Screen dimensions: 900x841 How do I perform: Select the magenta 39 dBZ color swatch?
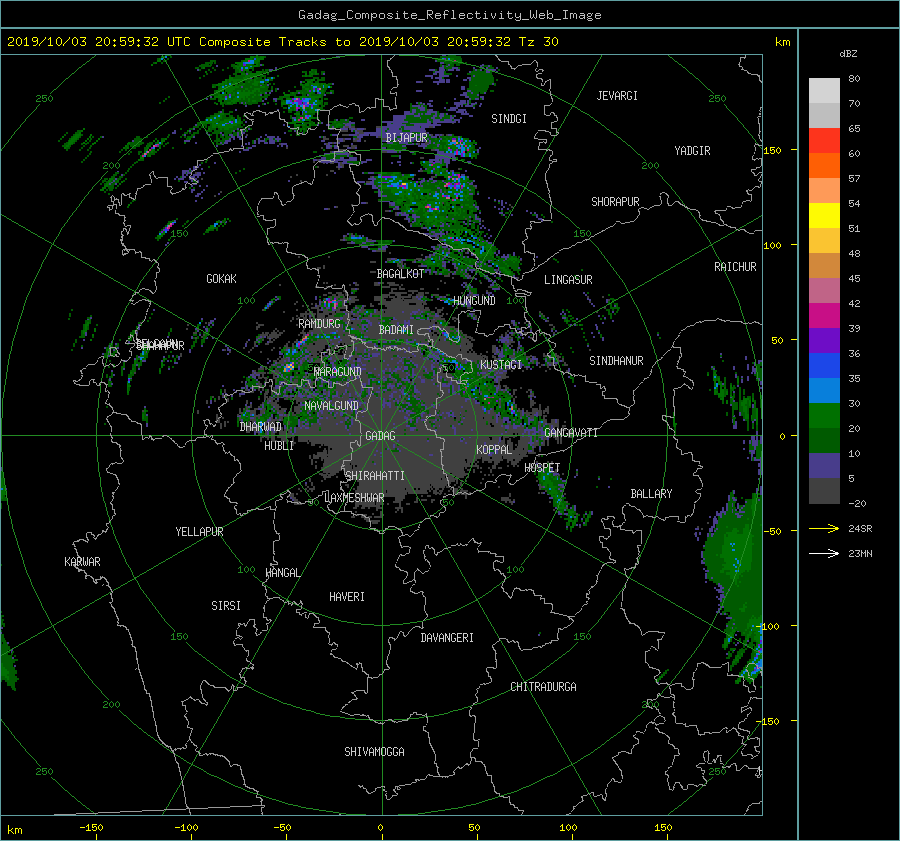click(824, 316)
